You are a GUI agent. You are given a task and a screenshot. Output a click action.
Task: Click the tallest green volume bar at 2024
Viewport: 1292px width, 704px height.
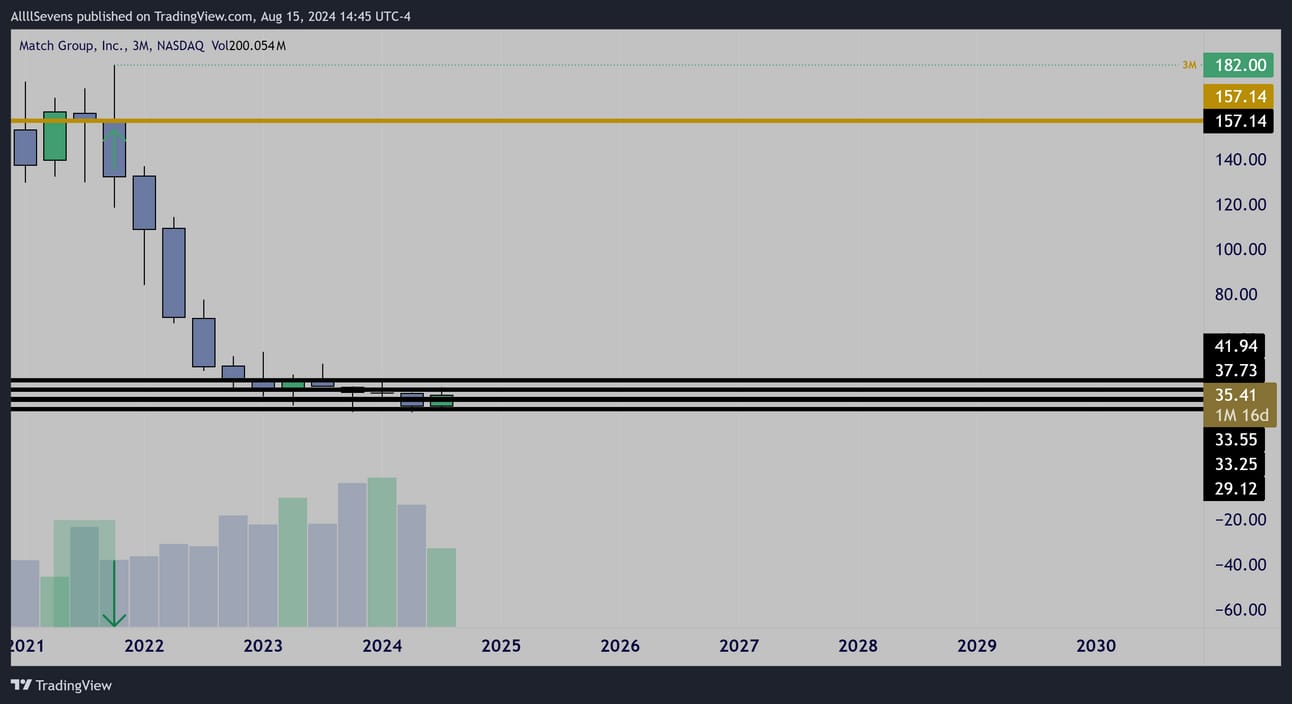pos(382,552)
